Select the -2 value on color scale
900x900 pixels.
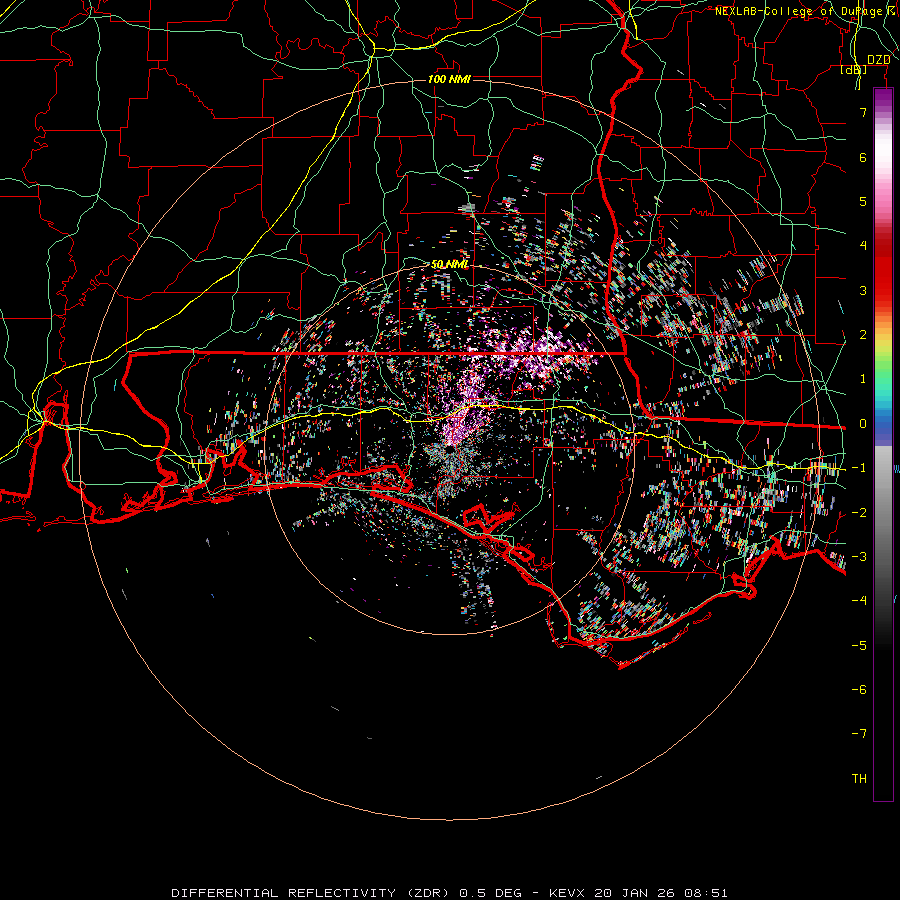pos(859,513)
